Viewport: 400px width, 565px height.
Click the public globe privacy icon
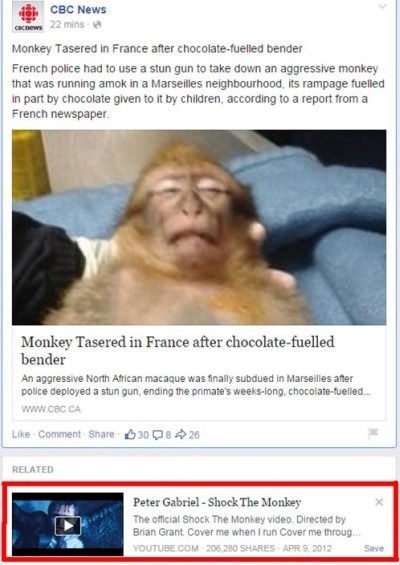pyautogui.click(x=97, y=25)
